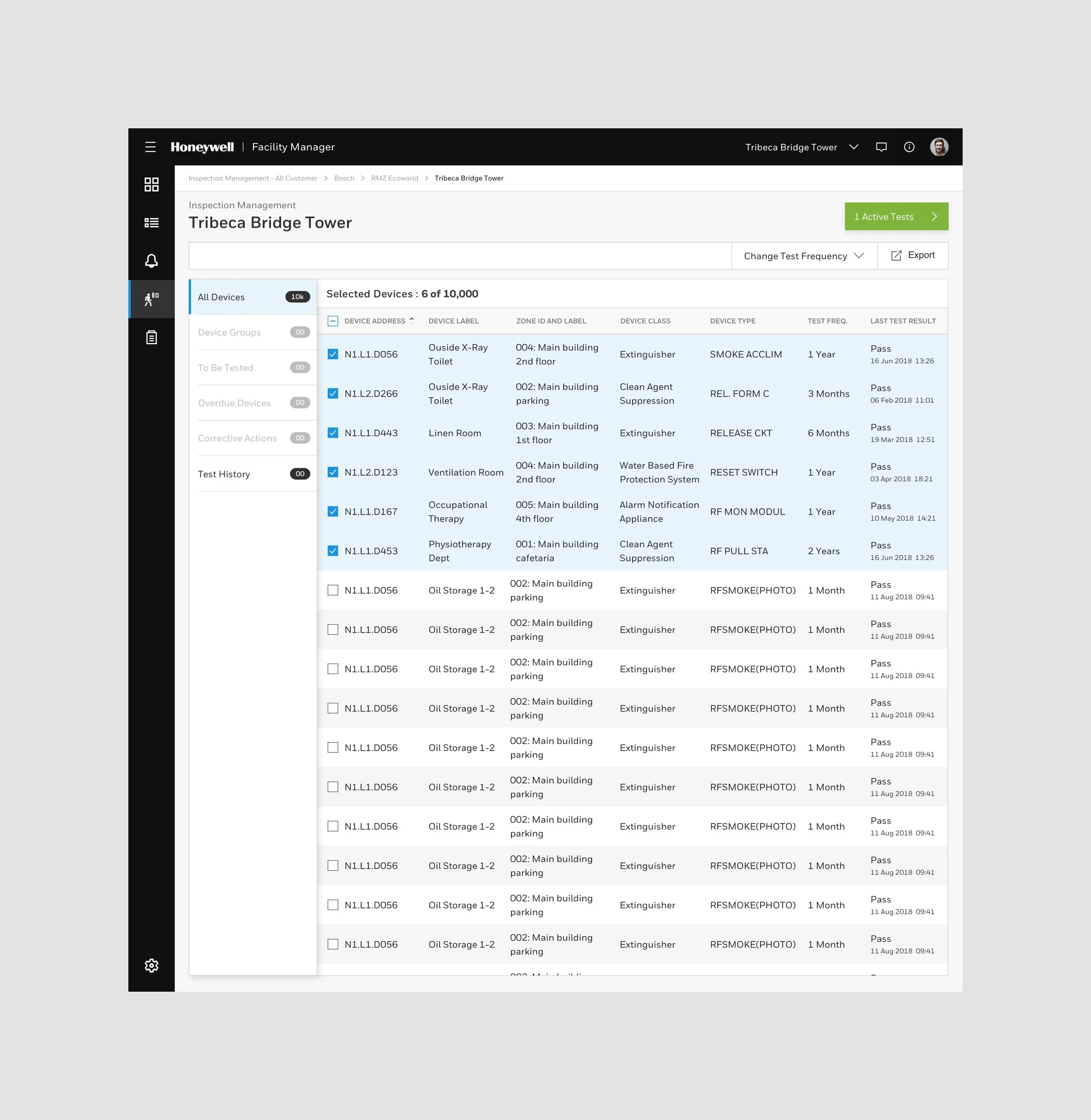The image size is (1091, 1120).
Task: Click the Water Based Fire Protection System class
Action: [659, 472]
